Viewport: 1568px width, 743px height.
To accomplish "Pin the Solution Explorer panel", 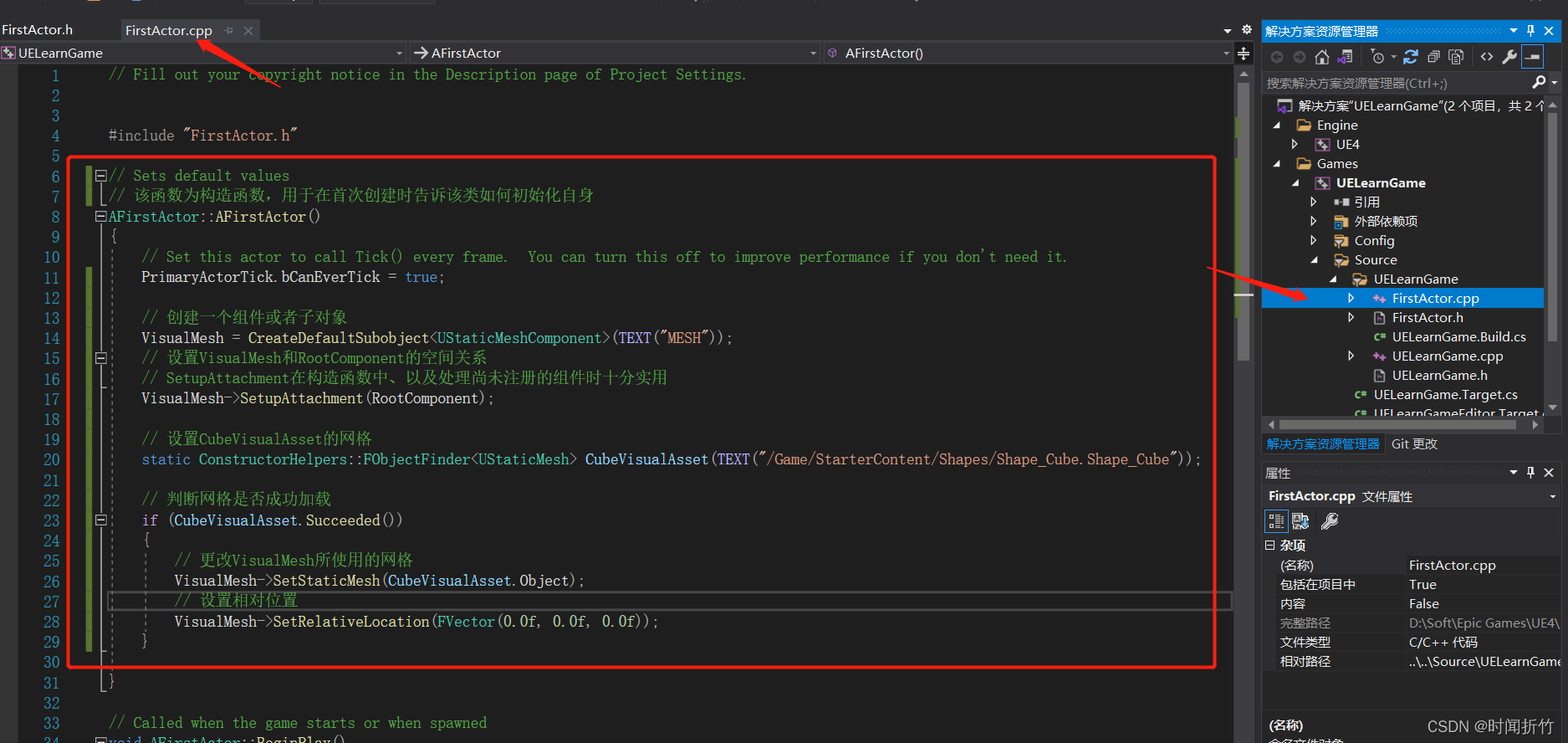I will pyautogui.click(x=1530, y=30).
